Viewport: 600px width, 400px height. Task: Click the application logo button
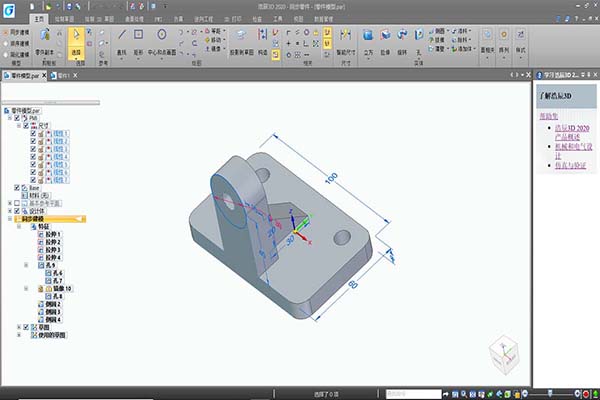click(8, 10)
